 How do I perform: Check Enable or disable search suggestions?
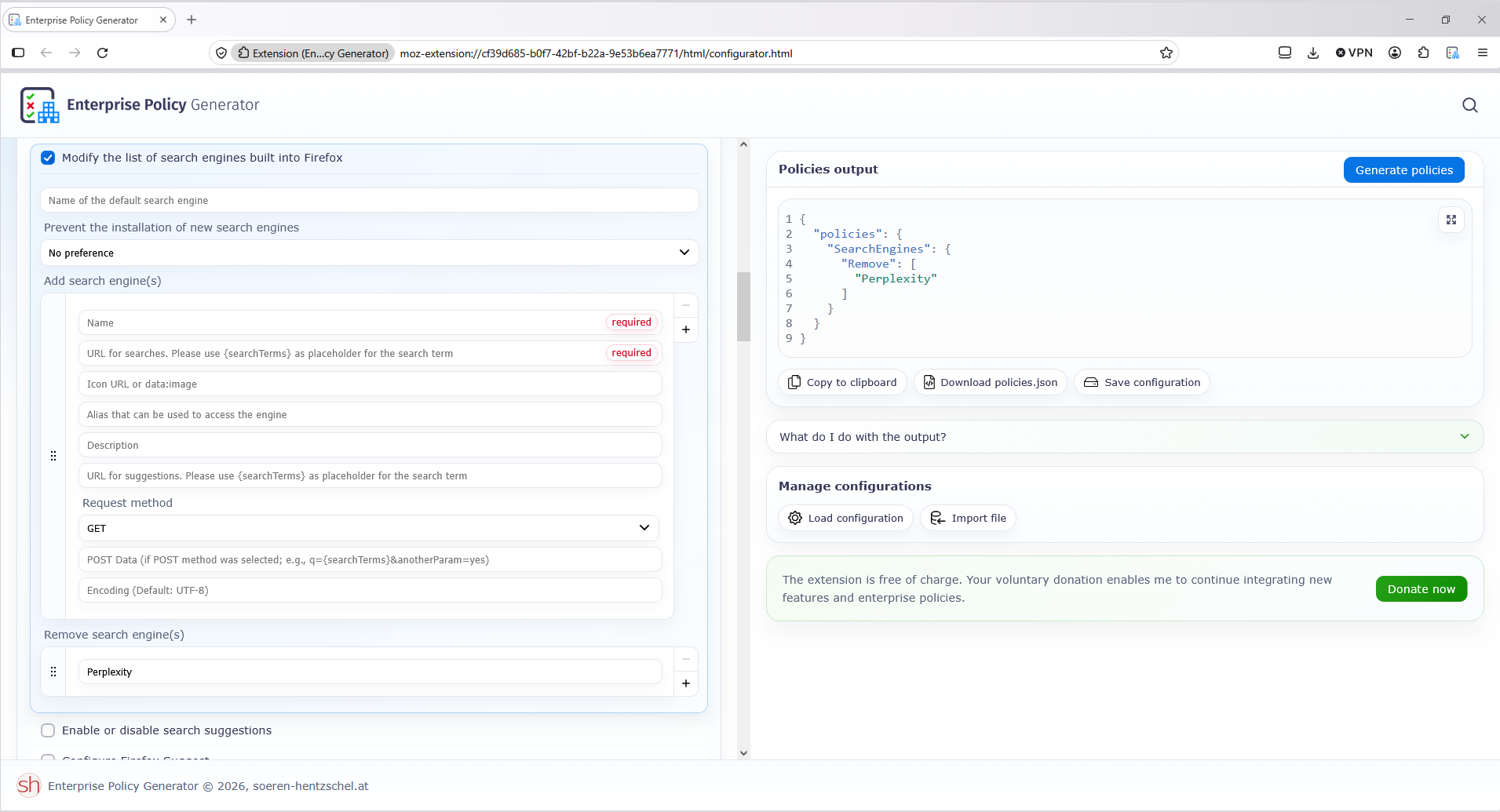point(48,730)
